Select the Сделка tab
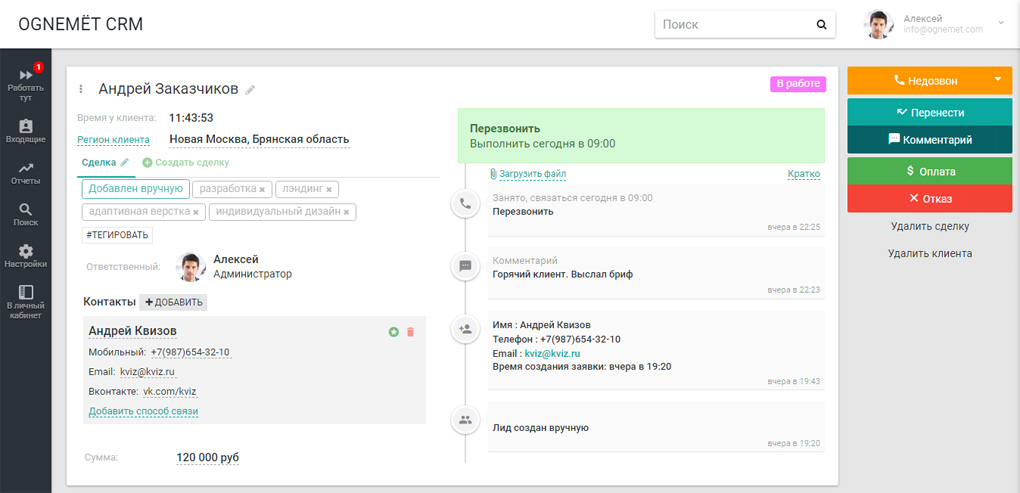Screen dimensions: 1020x493 99,162
